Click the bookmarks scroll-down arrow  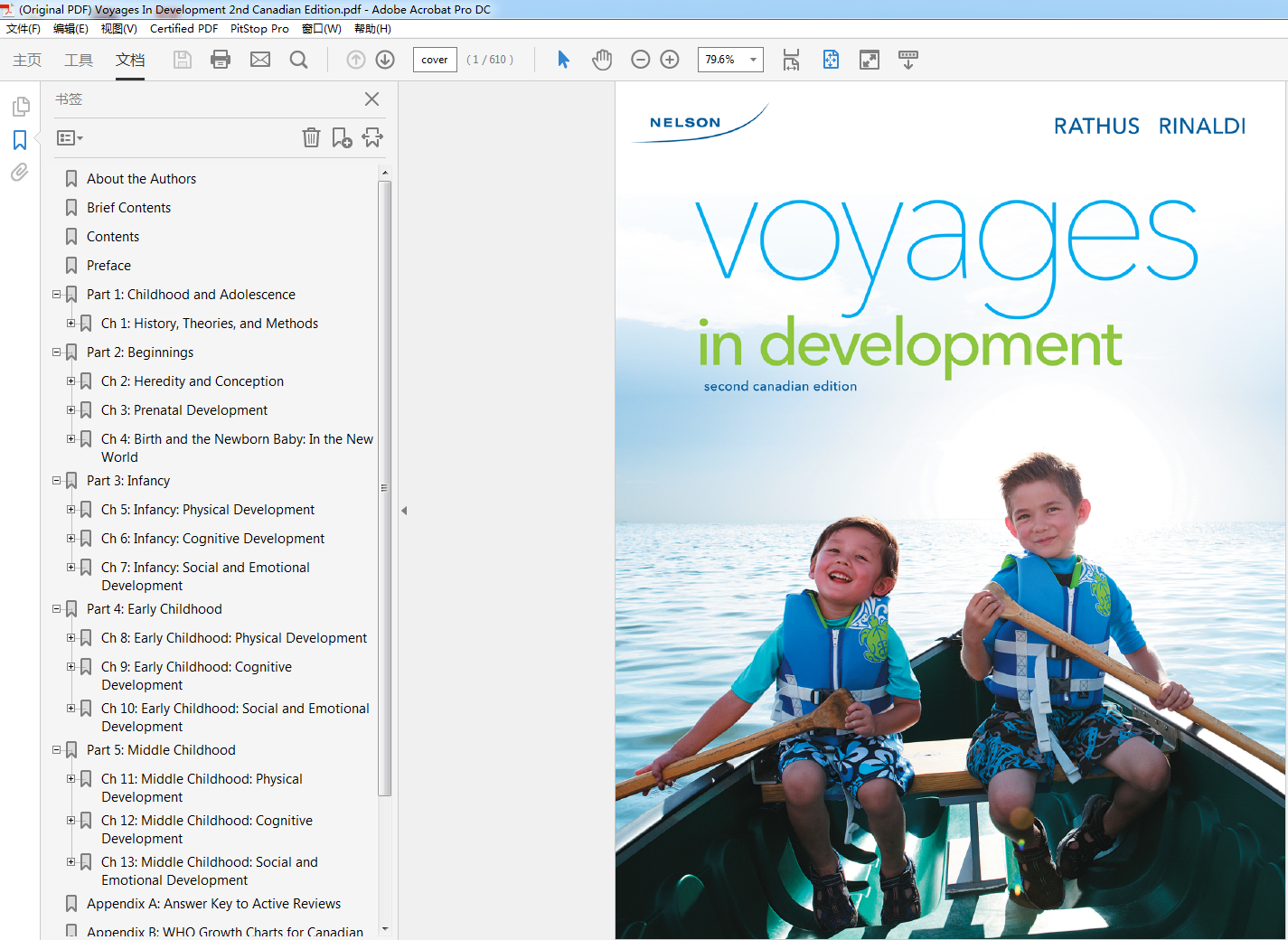385,929
